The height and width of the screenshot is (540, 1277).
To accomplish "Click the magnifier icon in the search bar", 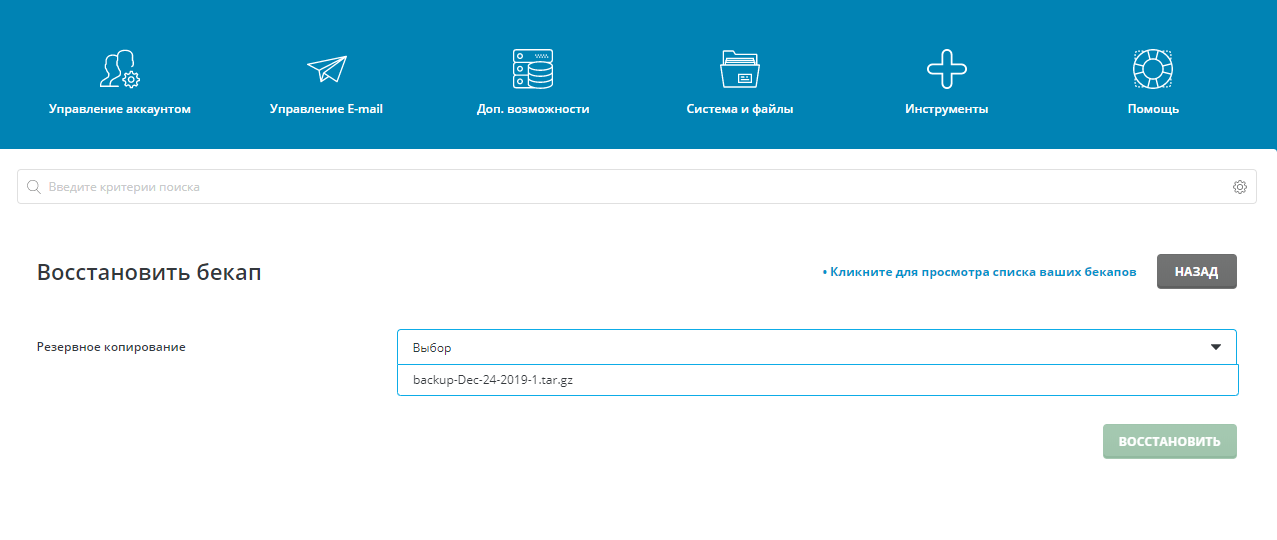I will coord(33,187).
